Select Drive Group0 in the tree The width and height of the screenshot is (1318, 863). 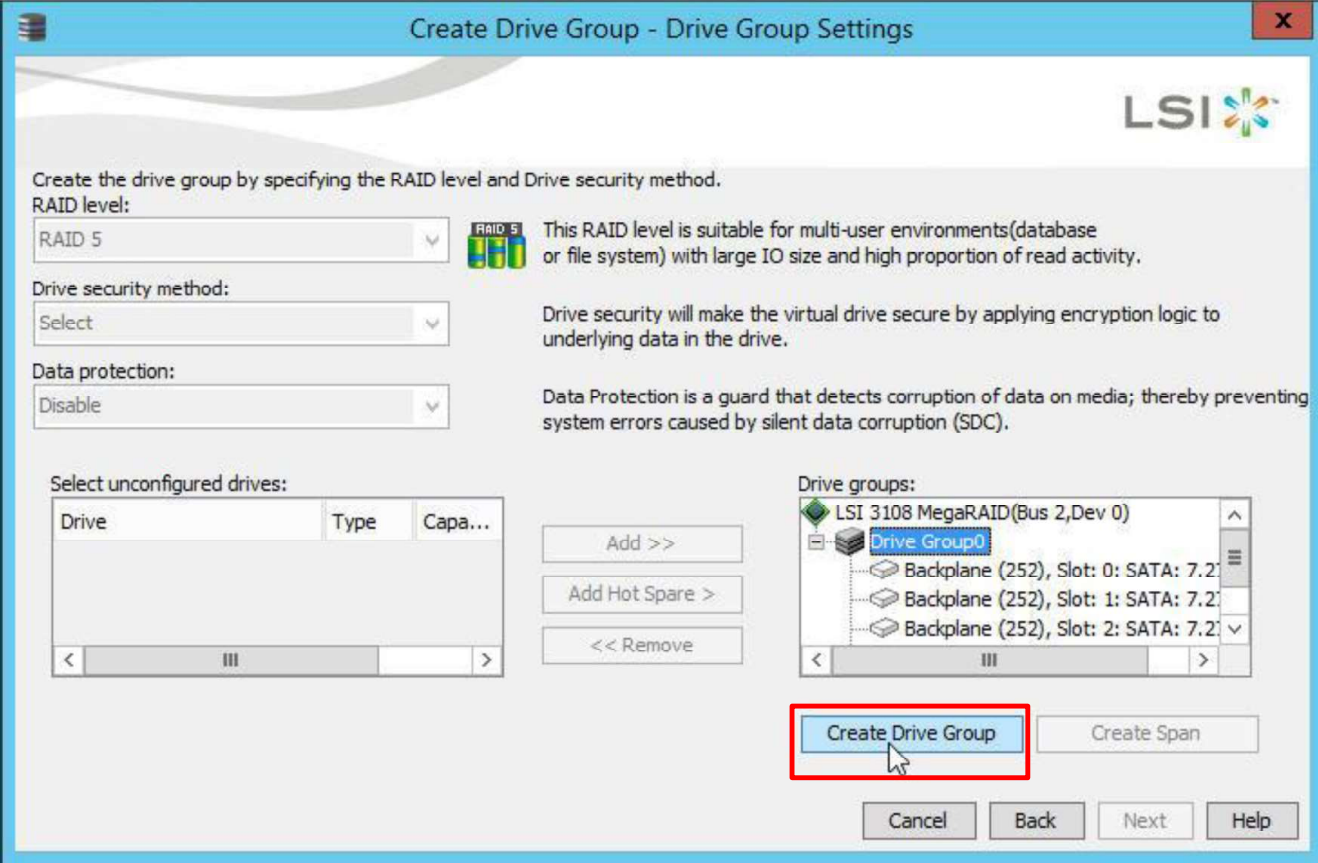tap(928, 542)
